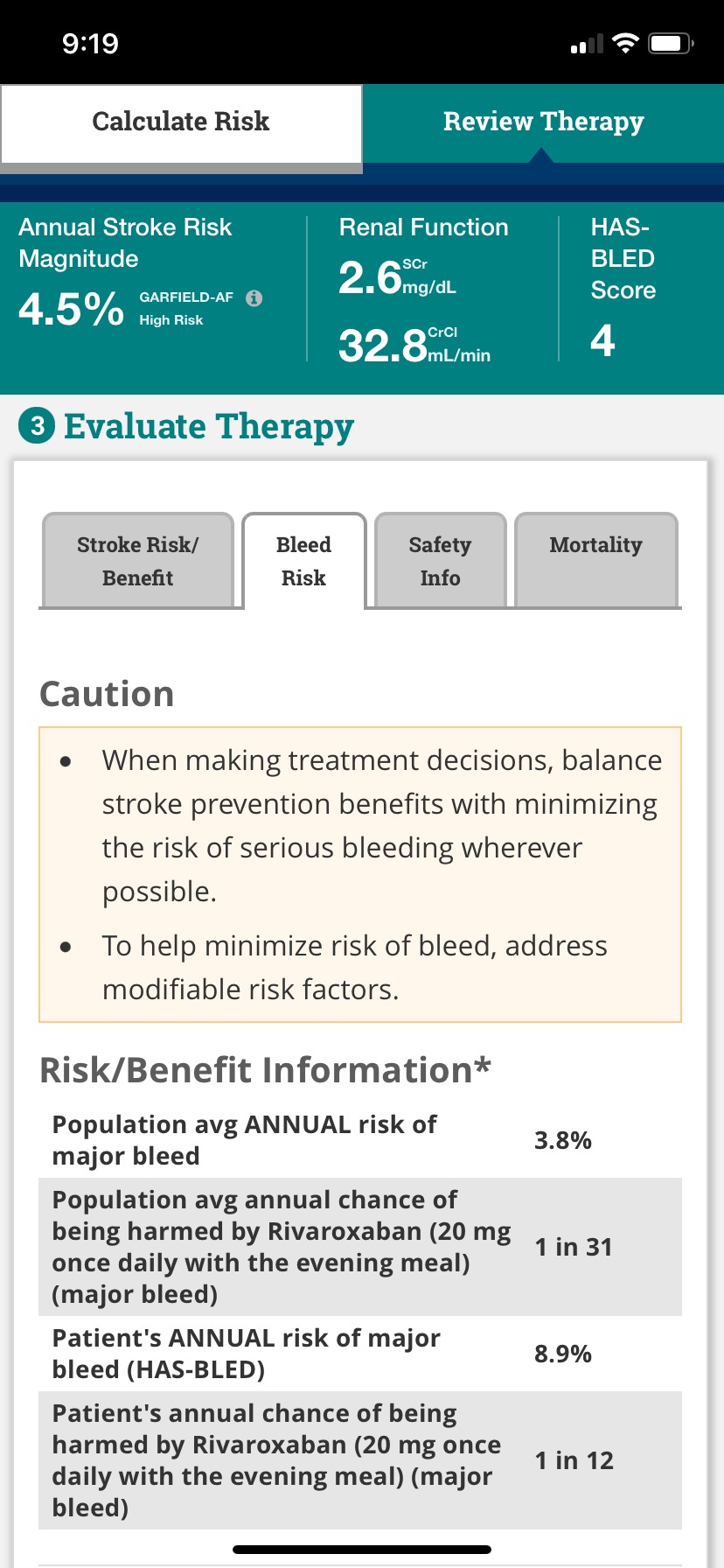The width and height of the screenshot is (724, 1568).
Task: Tap the 32.8 CrCl value
Action: [383, 346]
